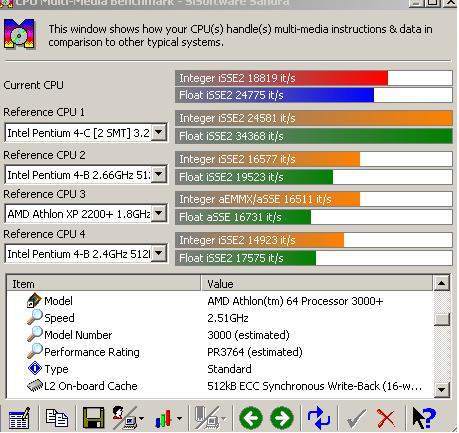Image resolution: width=459 pixels, height=433 pixels.
Task: Open Reference CPU 1 Pentium 4-C dropdown
Action: [159, 133]
